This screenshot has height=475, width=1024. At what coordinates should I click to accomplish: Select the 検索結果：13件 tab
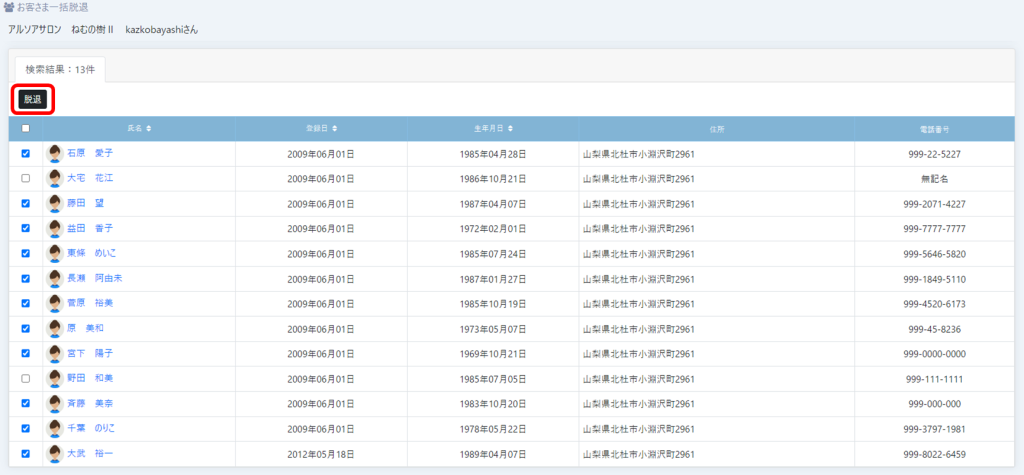coord(62,69)
